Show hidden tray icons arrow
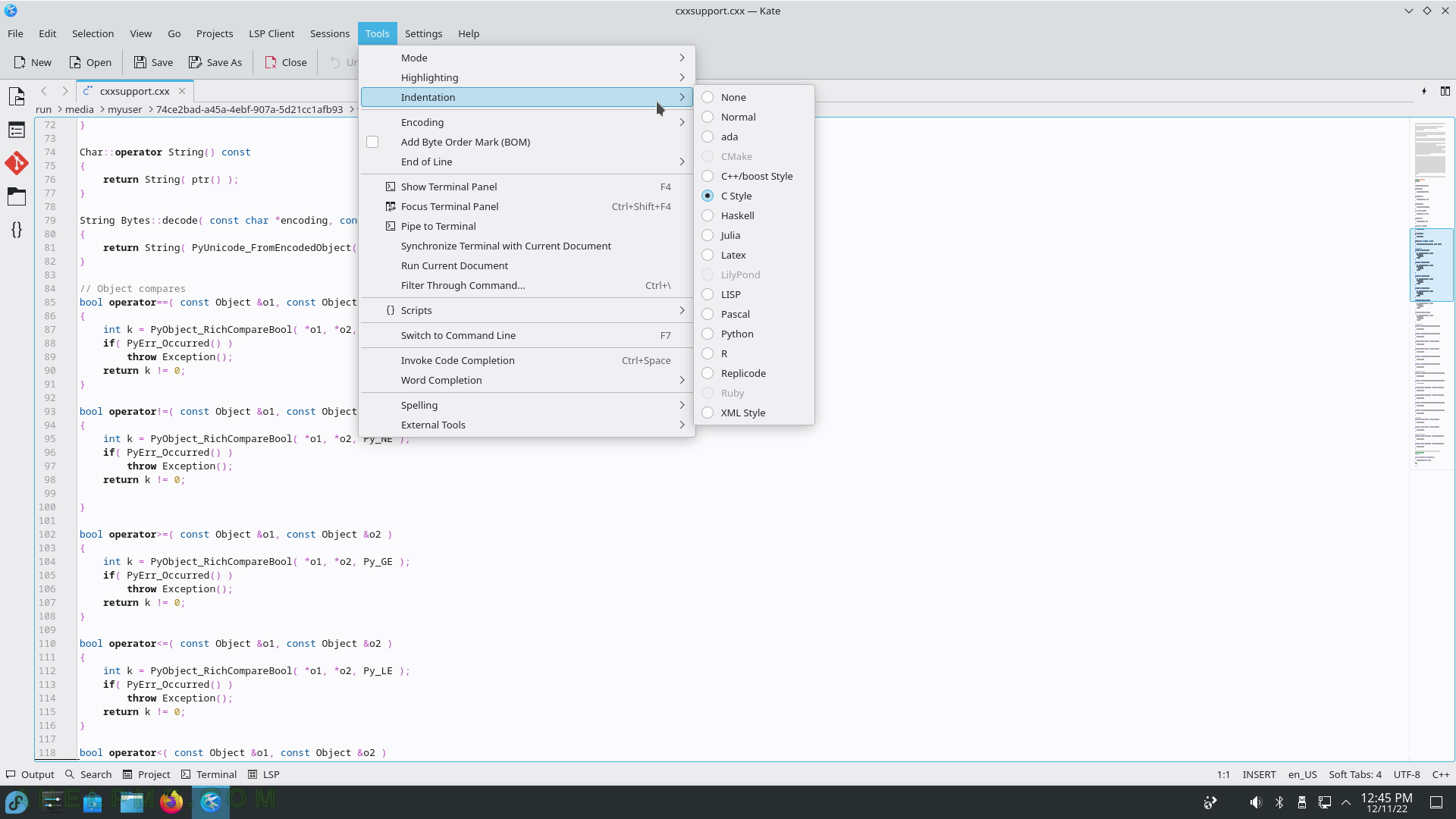Image resolution: width=1456 pixels, height=819 pixels. (x=1346, y=802)
